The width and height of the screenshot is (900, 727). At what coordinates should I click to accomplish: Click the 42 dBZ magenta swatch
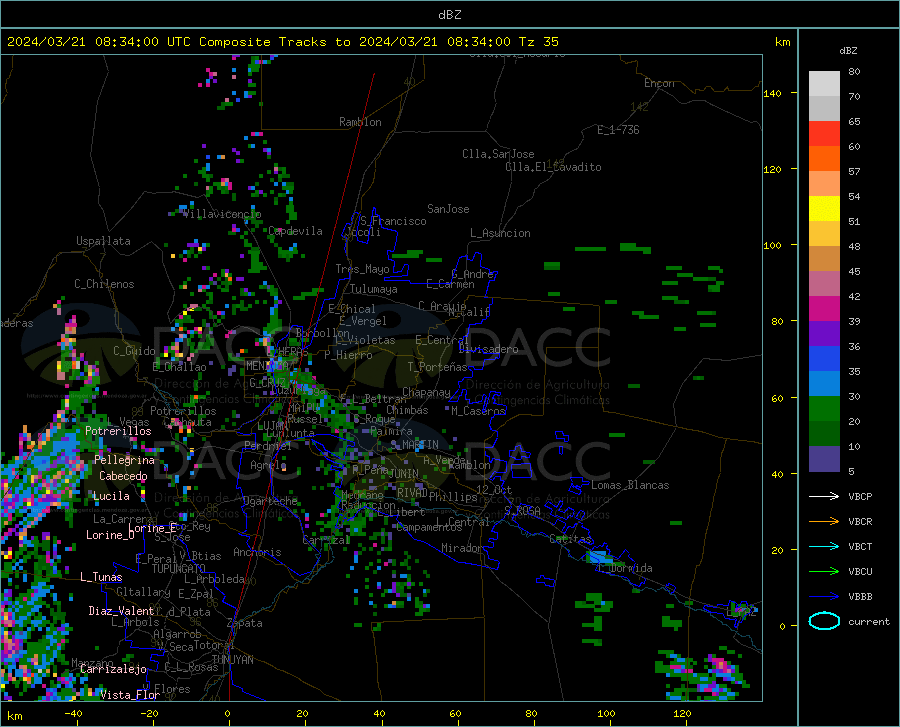pyautogui.click(x=824, y=309)
